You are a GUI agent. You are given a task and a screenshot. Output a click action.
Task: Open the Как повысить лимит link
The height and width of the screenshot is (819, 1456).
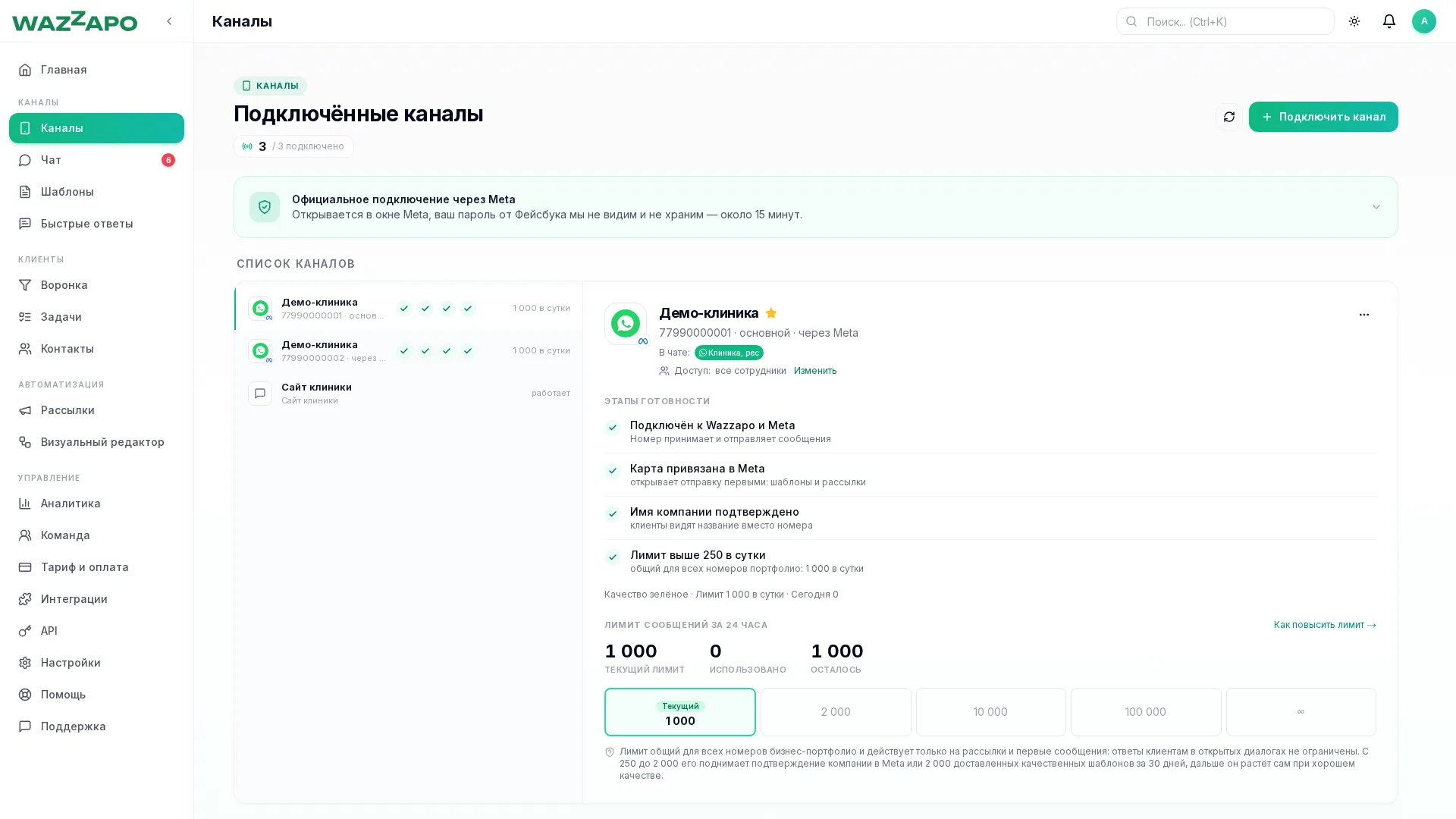[1325, 625]
